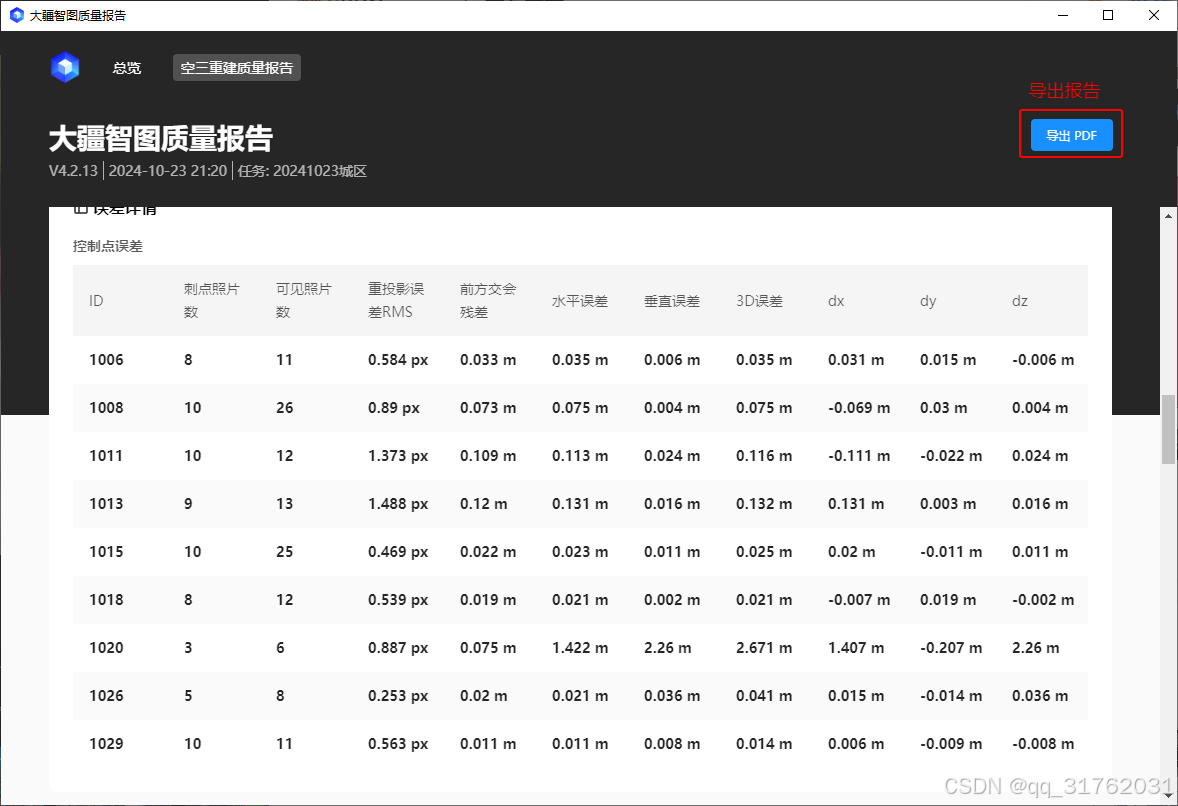The width and height of the screenshot is (1178, 806).
Task: Click the 0.041 m 3D error value
Action: pos(764,696)
